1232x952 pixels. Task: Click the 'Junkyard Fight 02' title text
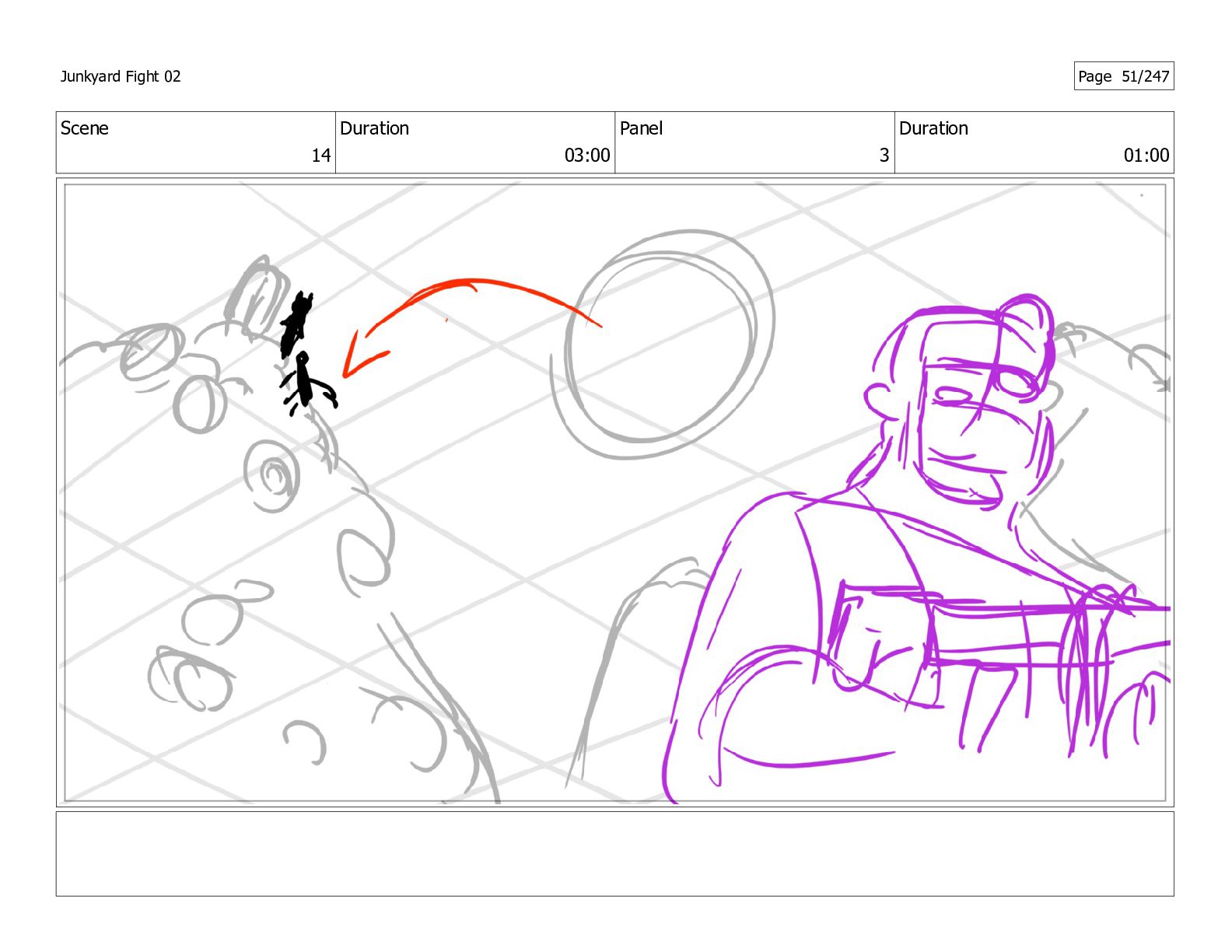click(121, 76)
